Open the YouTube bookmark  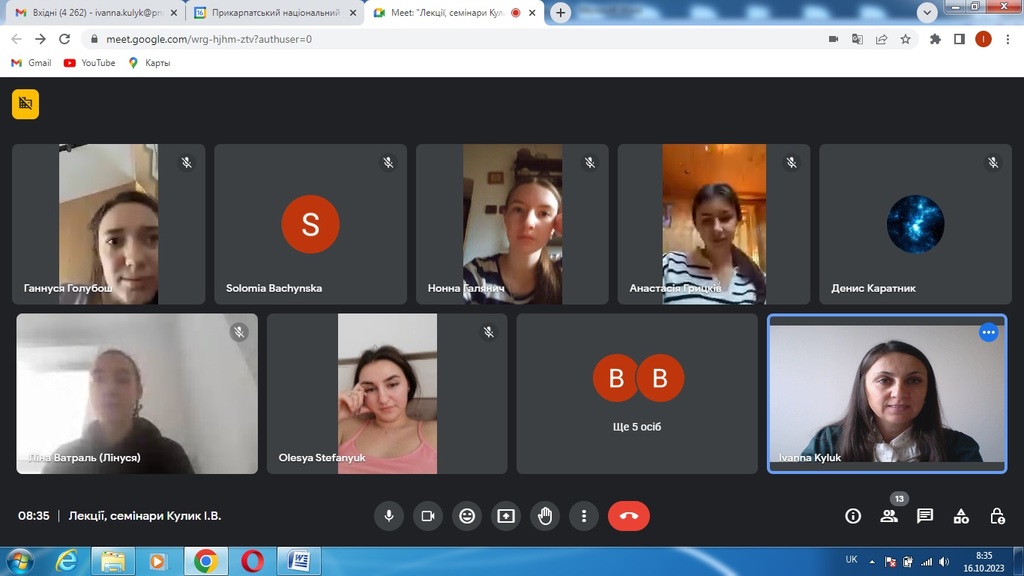click(89, 62)
